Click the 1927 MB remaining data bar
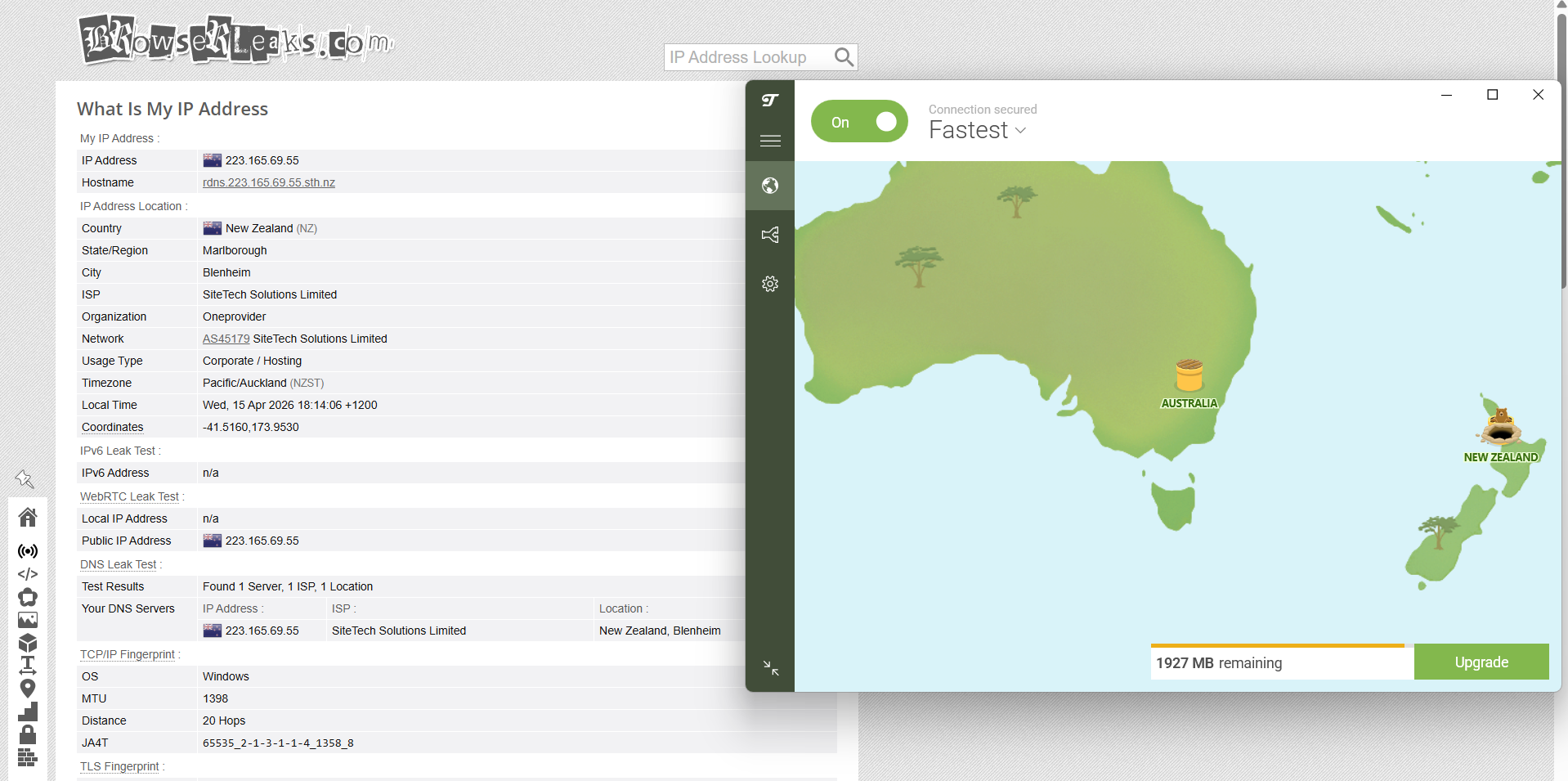 pos(1283,662)
